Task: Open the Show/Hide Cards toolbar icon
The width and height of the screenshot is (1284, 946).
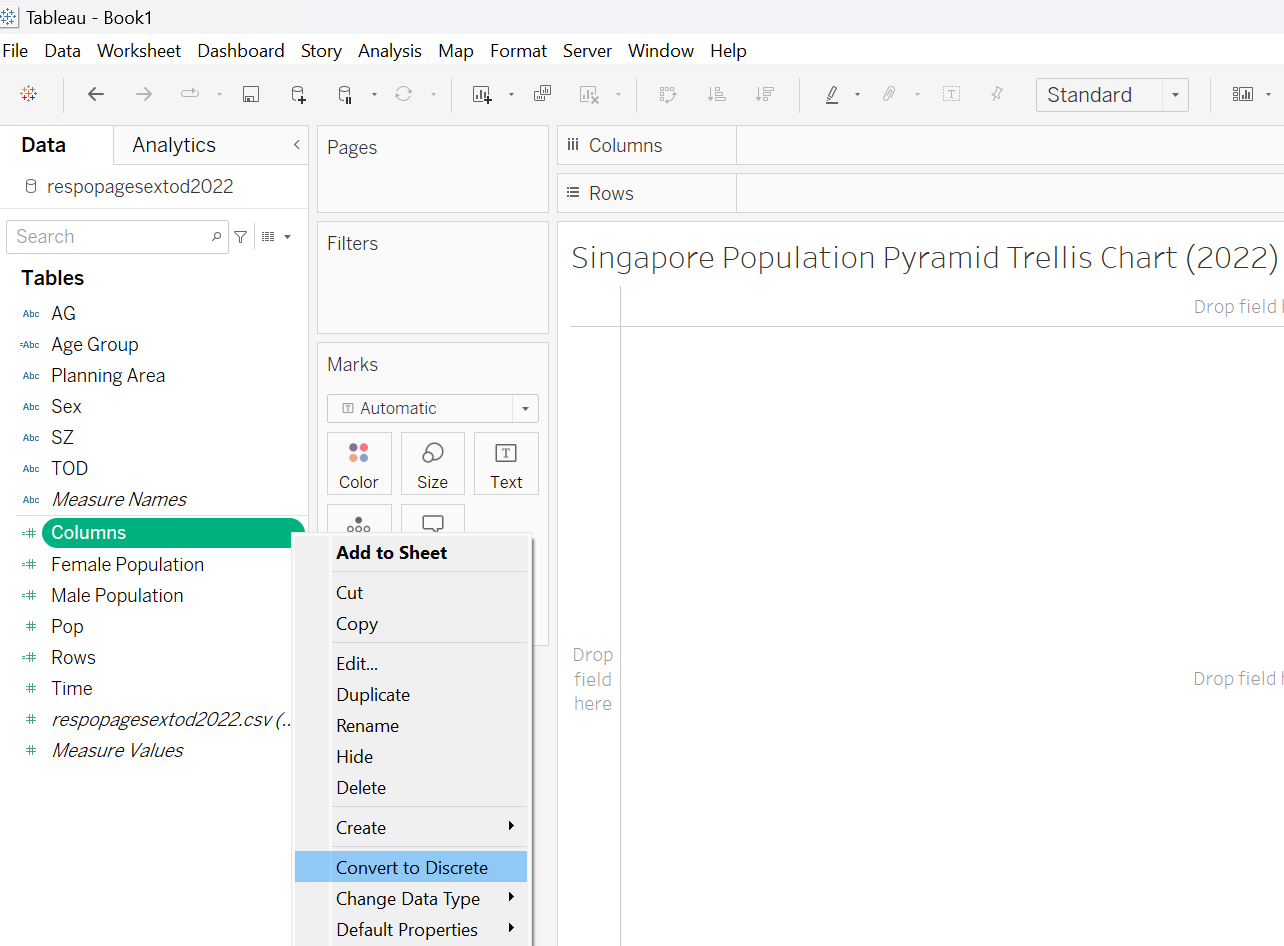Action: [1243, 94]
